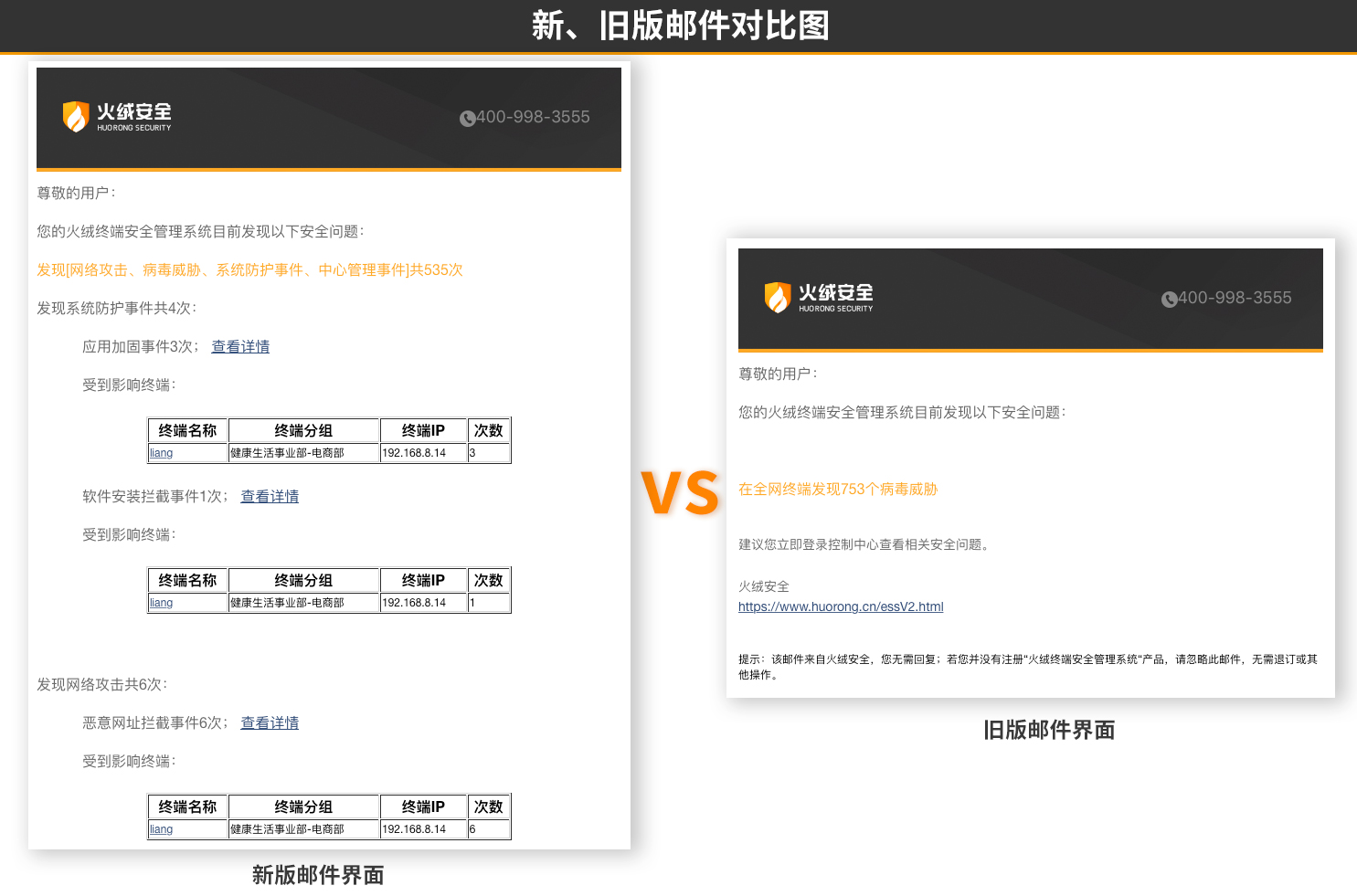Click the caption 新版邮件界面
This screenshot has width=1357, height=896.
pyautogui.click(x=318, y=875)
